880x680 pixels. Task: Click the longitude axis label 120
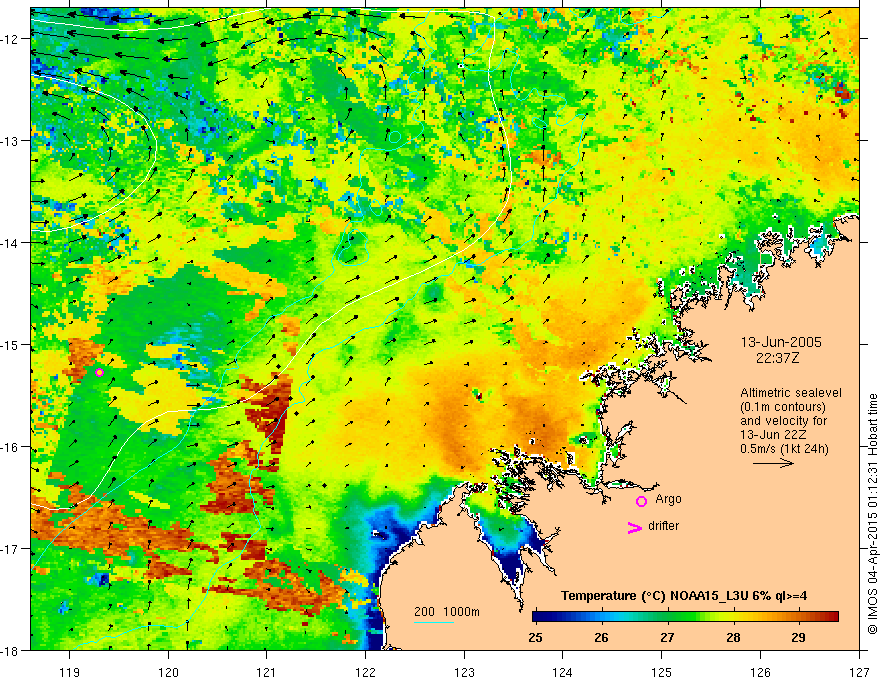[x=168, y=672]
